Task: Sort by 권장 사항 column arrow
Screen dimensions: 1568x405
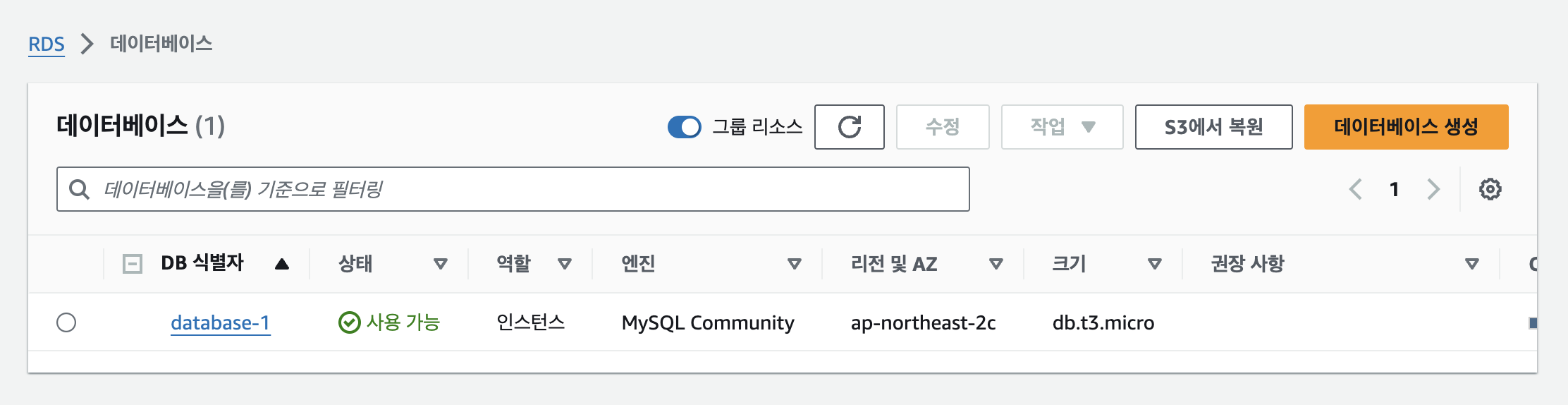Action: (x=1472, y=264)
